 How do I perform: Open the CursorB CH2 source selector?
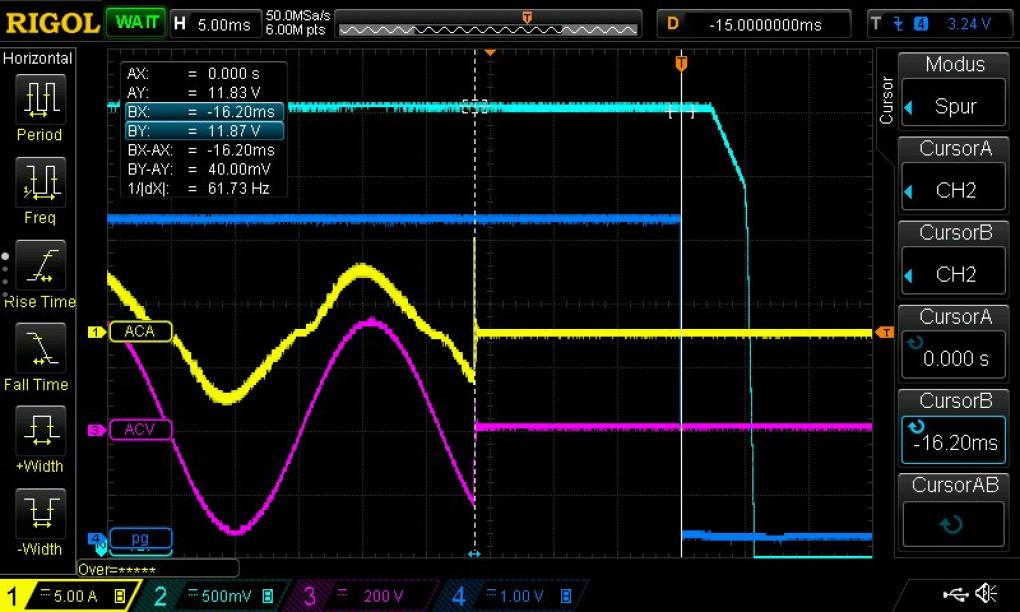click(955, 273)
